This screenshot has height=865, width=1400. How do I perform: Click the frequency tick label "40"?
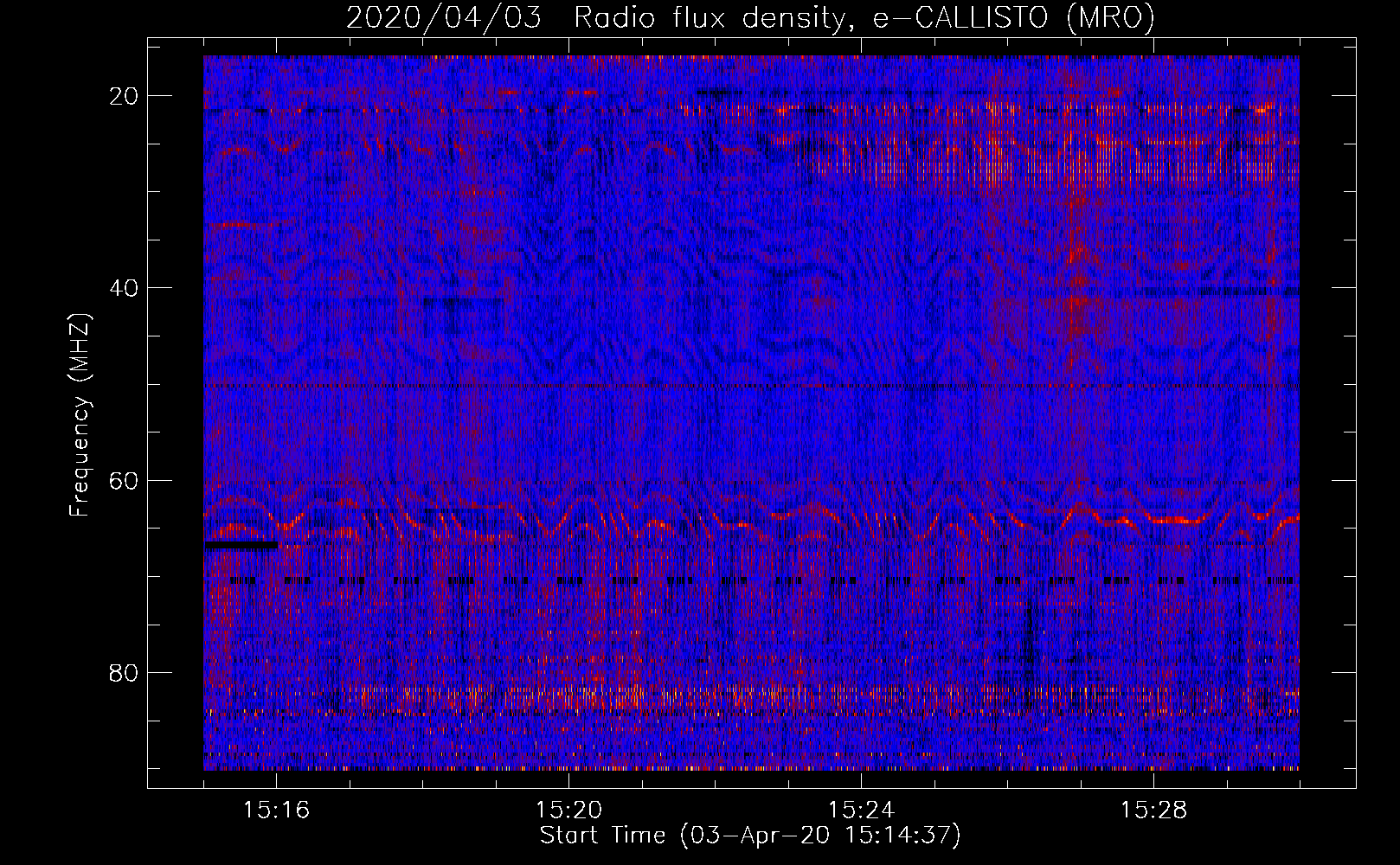click(125, 287)
